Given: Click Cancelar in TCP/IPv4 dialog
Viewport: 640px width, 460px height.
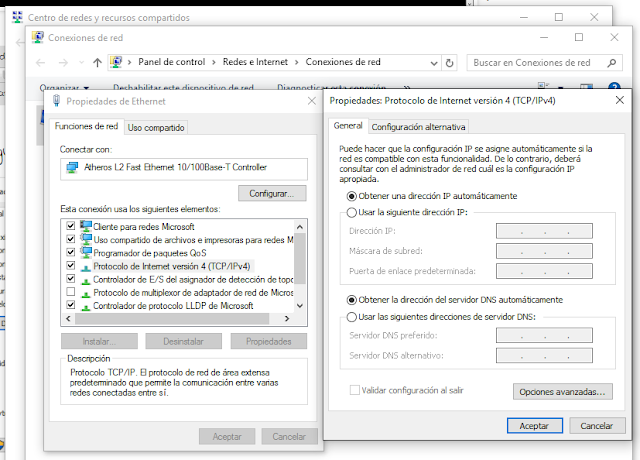Looking at the screenshot, I should [x=597, y=426].
